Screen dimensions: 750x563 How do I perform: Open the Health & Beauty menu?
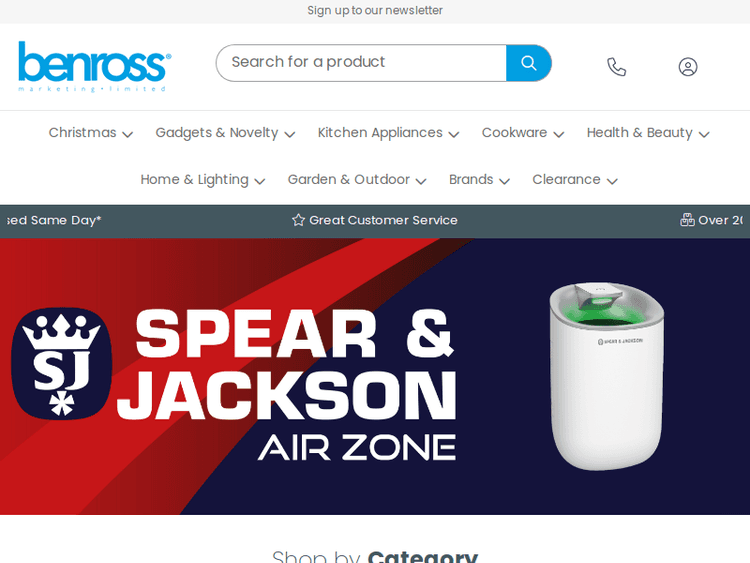[x=648, y=133]
